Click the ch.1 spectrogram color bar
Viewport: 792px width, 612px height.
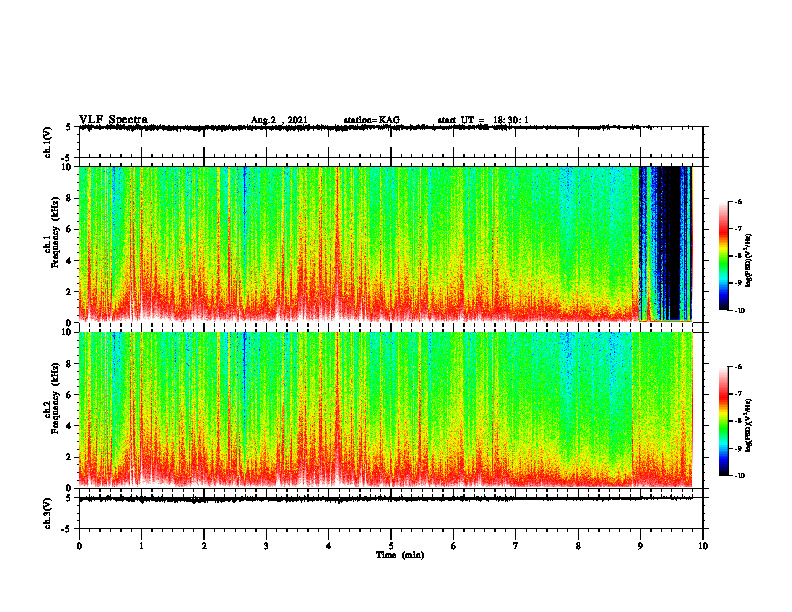pyautogui.click(x=724, y=256)
